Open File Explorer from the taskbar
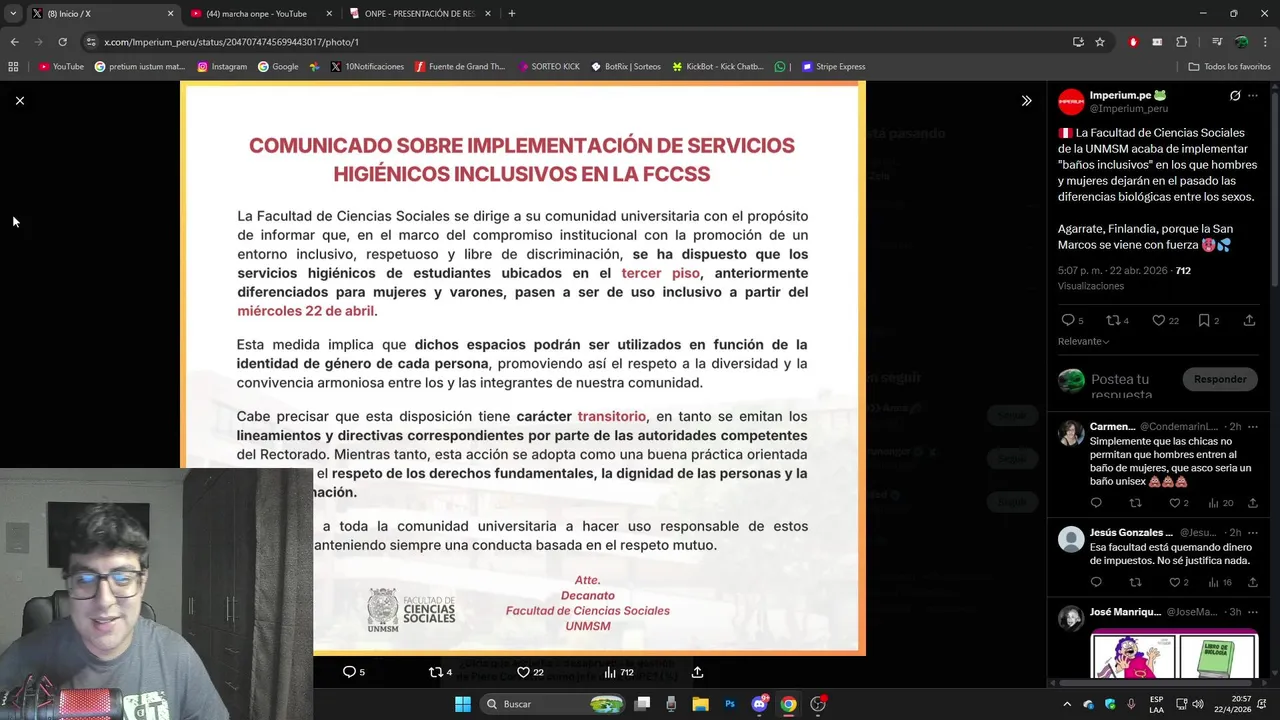This screenshot has height=720, width=1280. click(x=700, y=704)
